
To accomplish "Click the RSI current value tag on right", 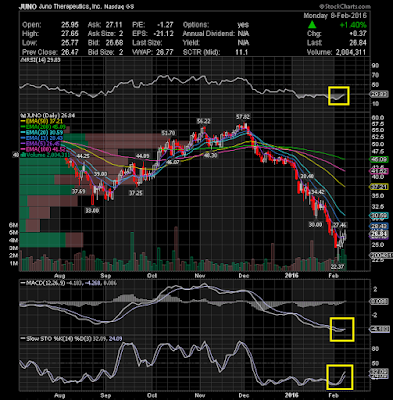I will click(x=379, y=94).
